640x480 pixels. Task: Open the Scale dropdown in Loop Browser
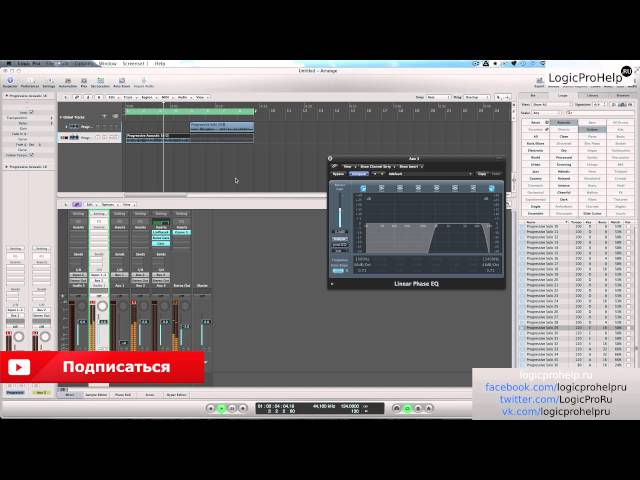click(x=547, y=113)
